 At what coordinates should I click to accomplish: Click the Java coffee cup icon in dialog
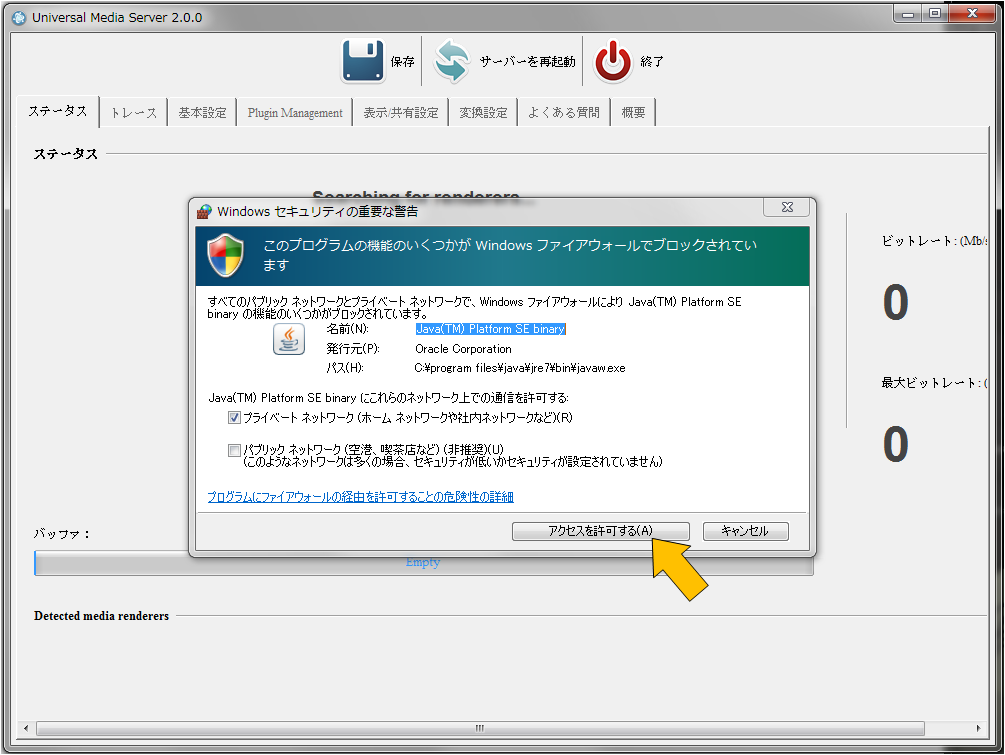(289, 339)
